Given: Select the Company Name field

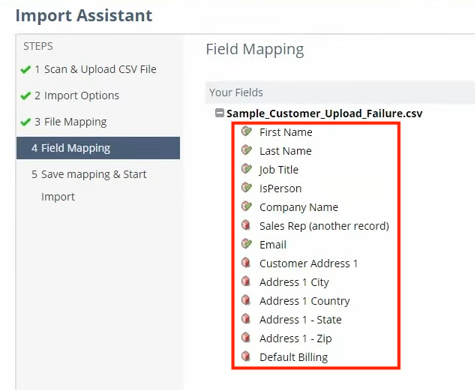Looking at the screenshot, I should point(299,207).
